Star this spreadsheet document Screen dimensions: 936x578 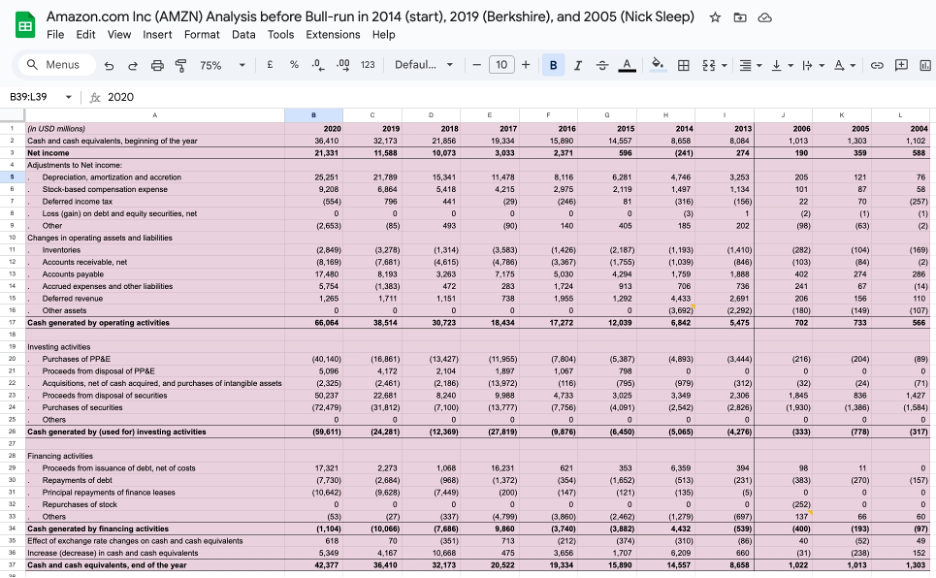715,17
